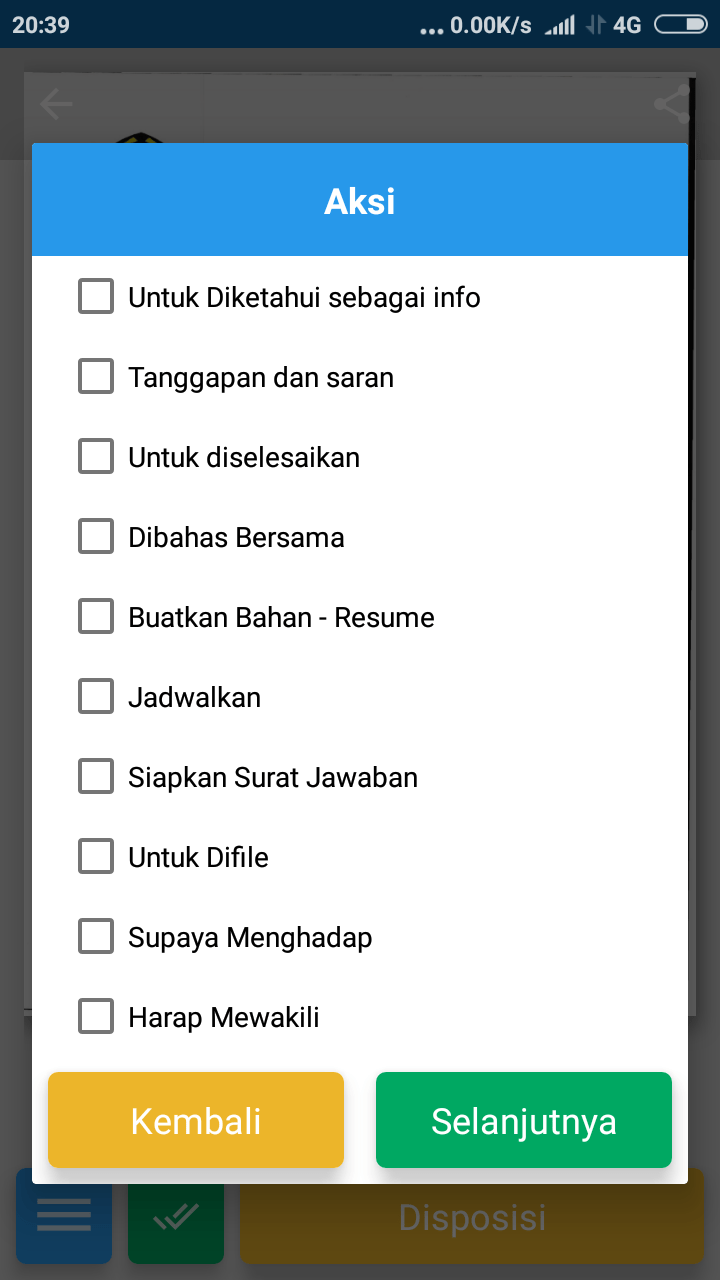Enable the "Tanggapan dan saran" checkbox
The width and height of the screenshot is (720, 1280).
(x=96, y=377)
